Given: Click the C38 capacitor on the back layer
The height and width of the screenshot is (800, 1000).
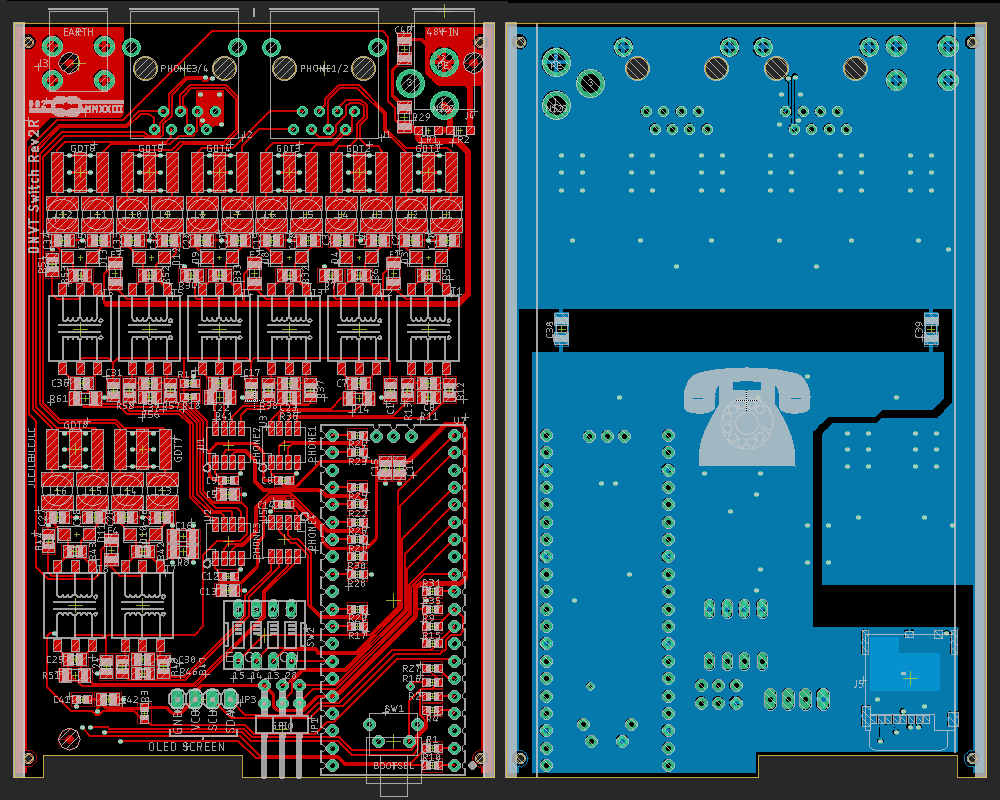Looking at the screenshot, I should pyautogui.click(x=560, y=327).
